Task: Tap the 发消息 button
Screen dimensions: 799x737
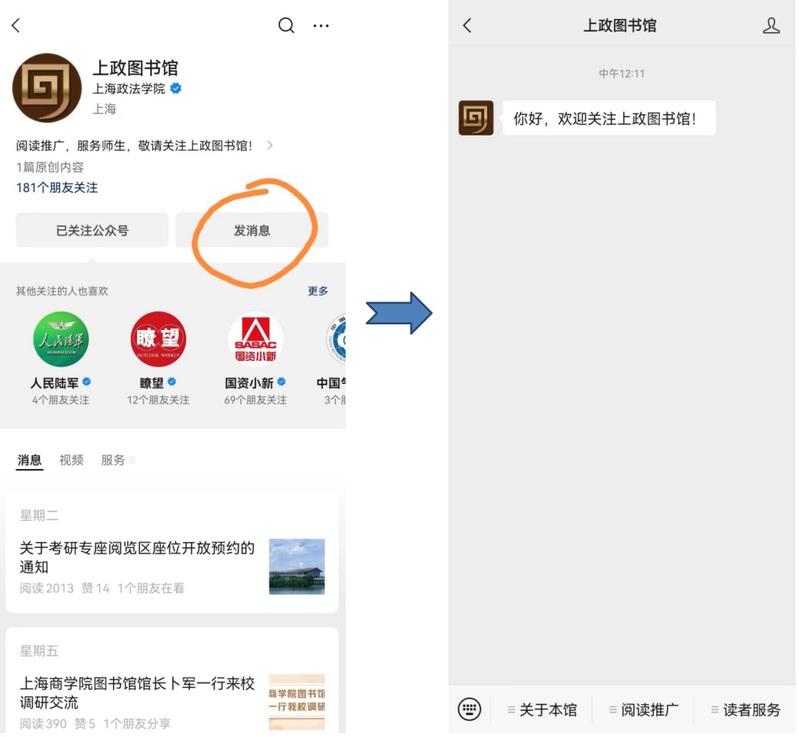Action: (x=252, y=230)
